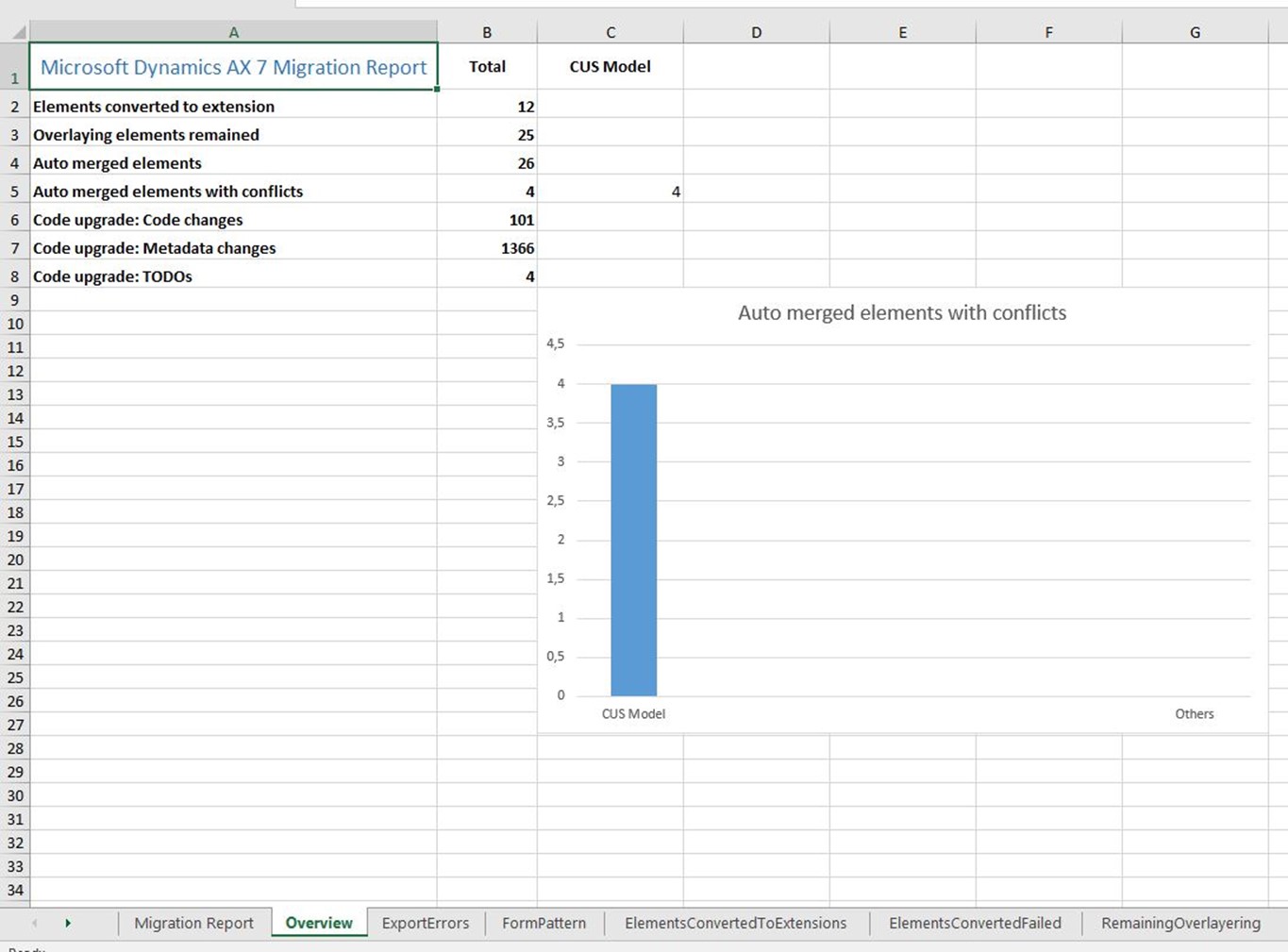Screen dimensions: 1288x952
Task: Click the 2,5 value axis label
Action: coord(556,501)
